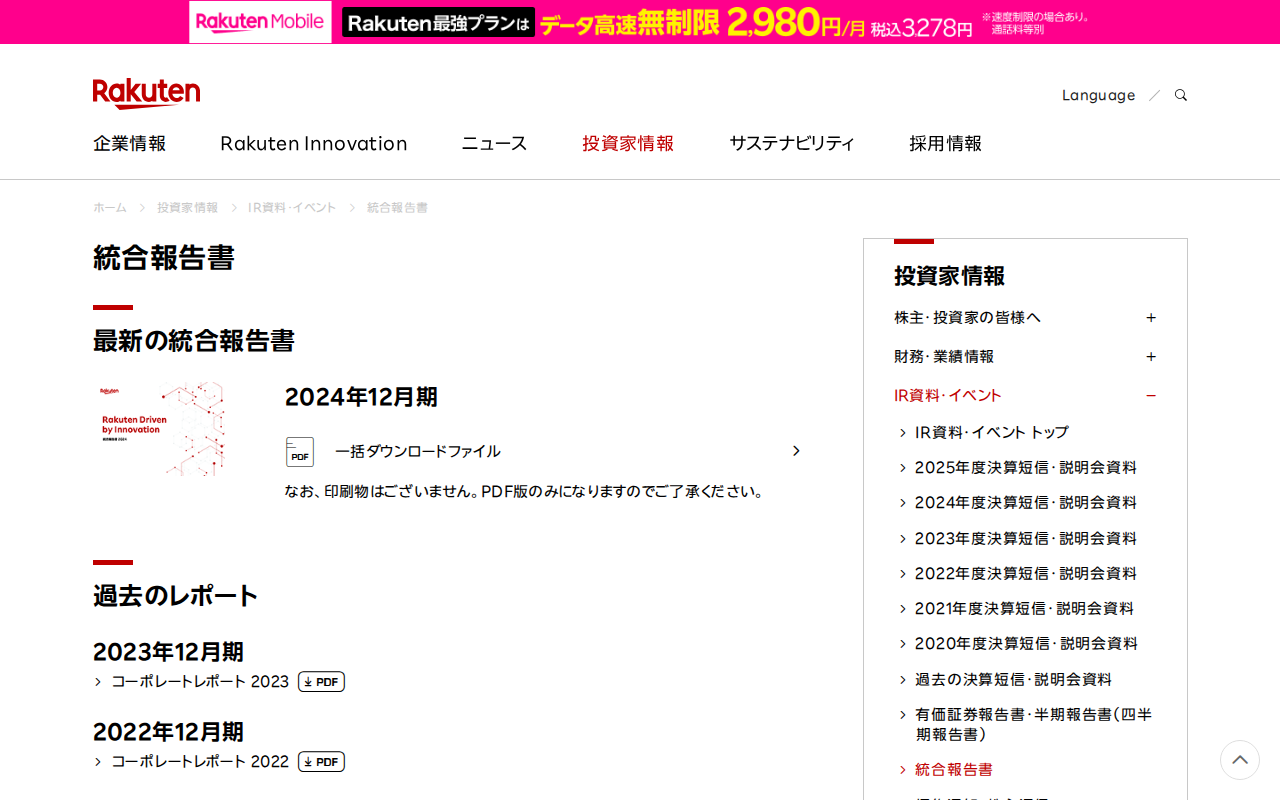Viewport: 1280px width, 800px height.
Task: Download PDF badge for コーポレートレポート 2023
Action: pyautogui.click(x=321, y=682)
